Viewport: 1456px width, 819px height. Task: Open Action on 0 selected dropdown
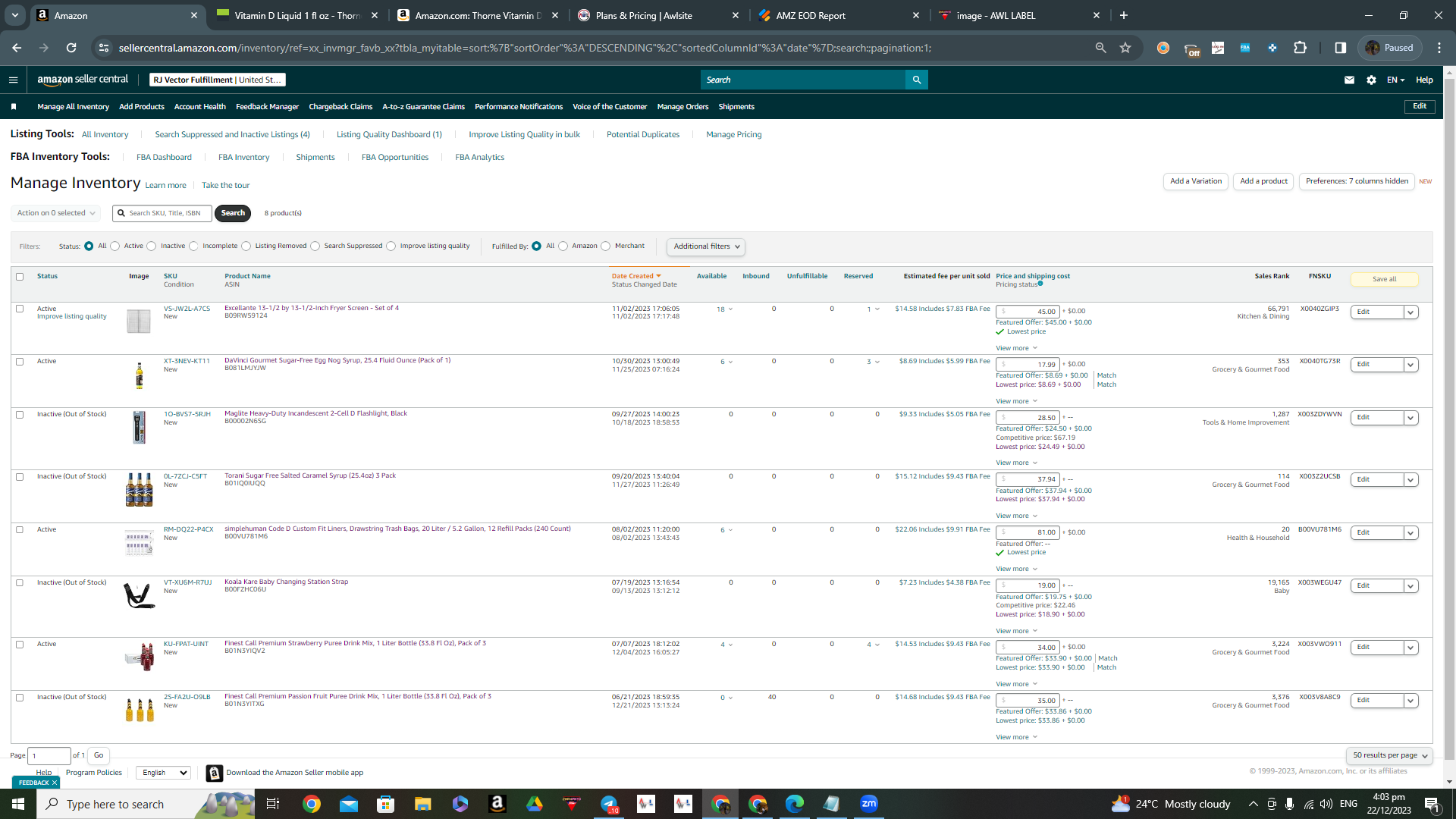pyautogui.click(x=56, y=213)
